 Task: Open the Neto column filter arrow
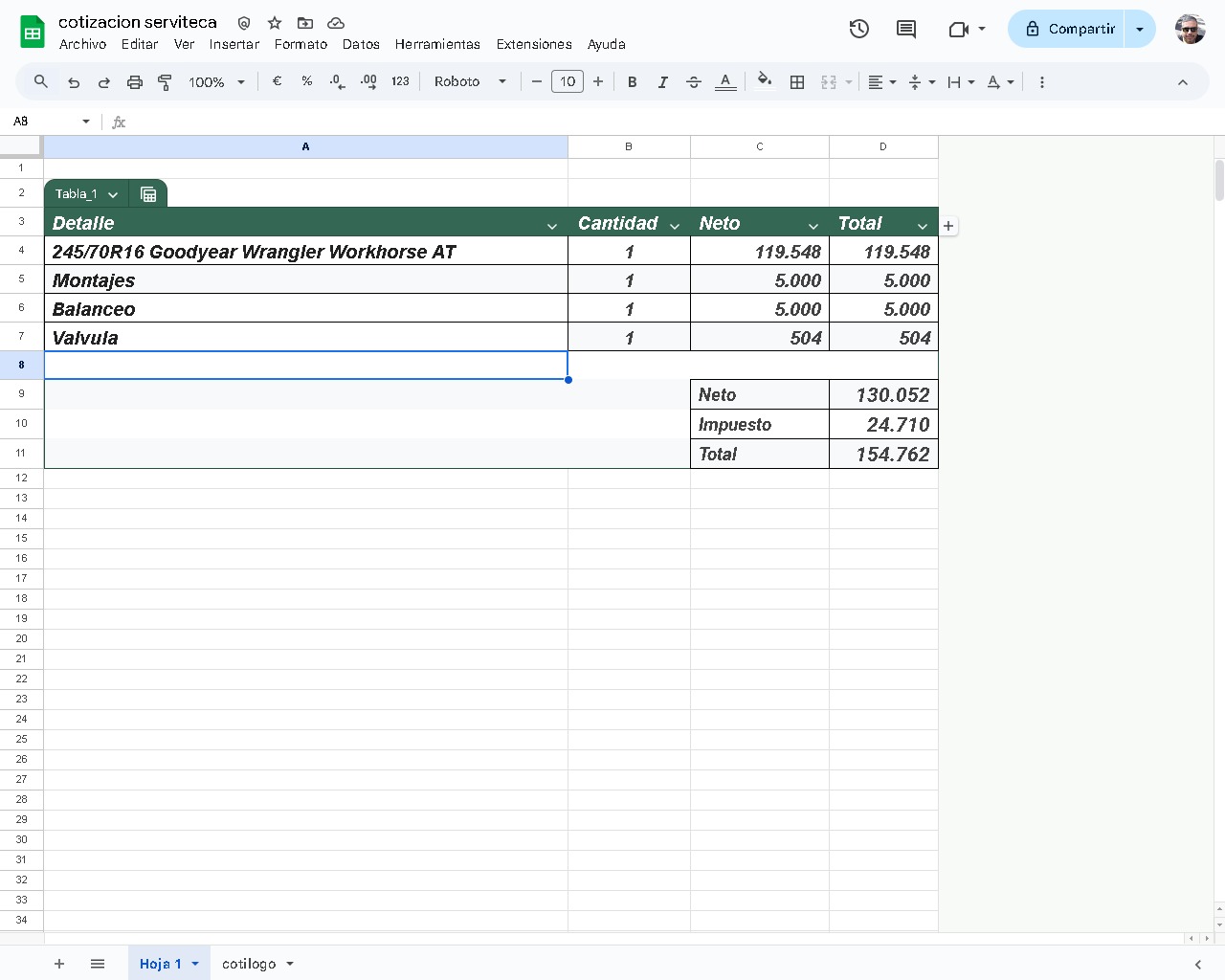(x=813, y=226)
